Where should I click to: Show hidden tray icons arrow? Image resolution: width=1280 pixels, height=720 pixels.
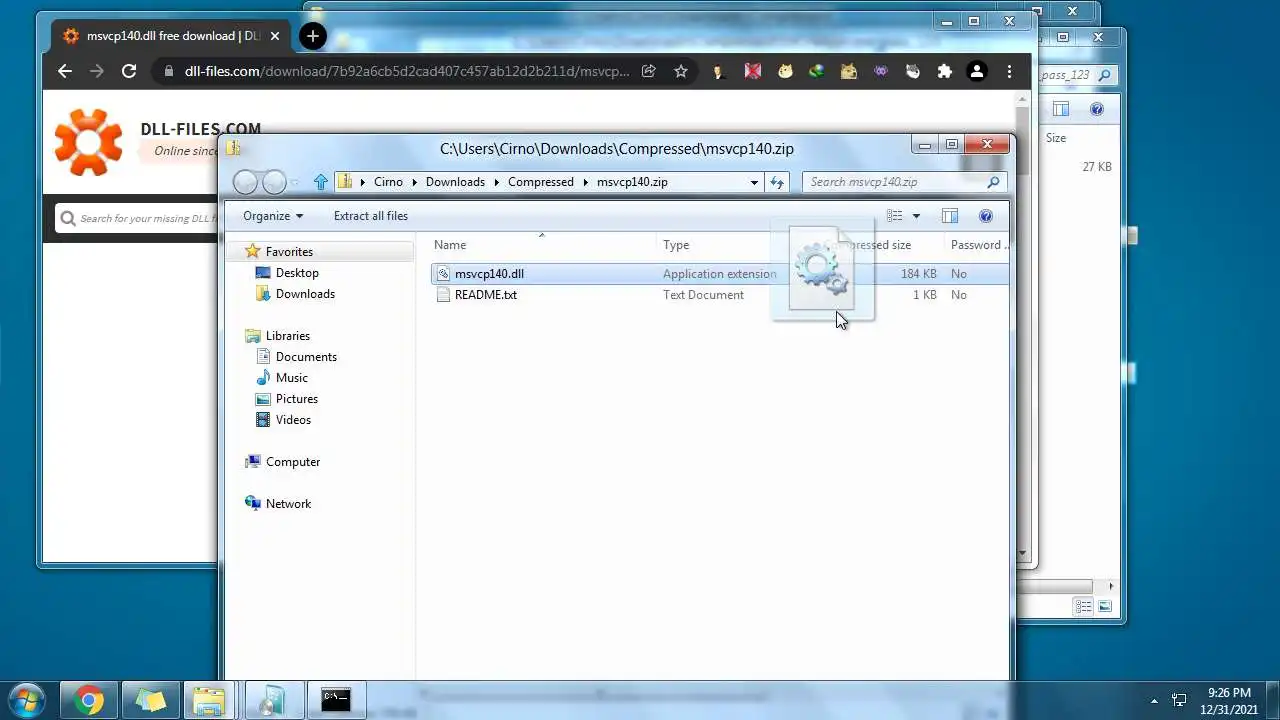[x=1154, y=701]
